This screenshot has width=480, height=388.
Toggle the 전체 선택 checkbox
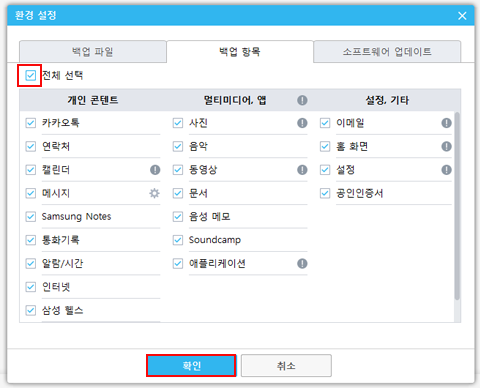coord(31,76)
